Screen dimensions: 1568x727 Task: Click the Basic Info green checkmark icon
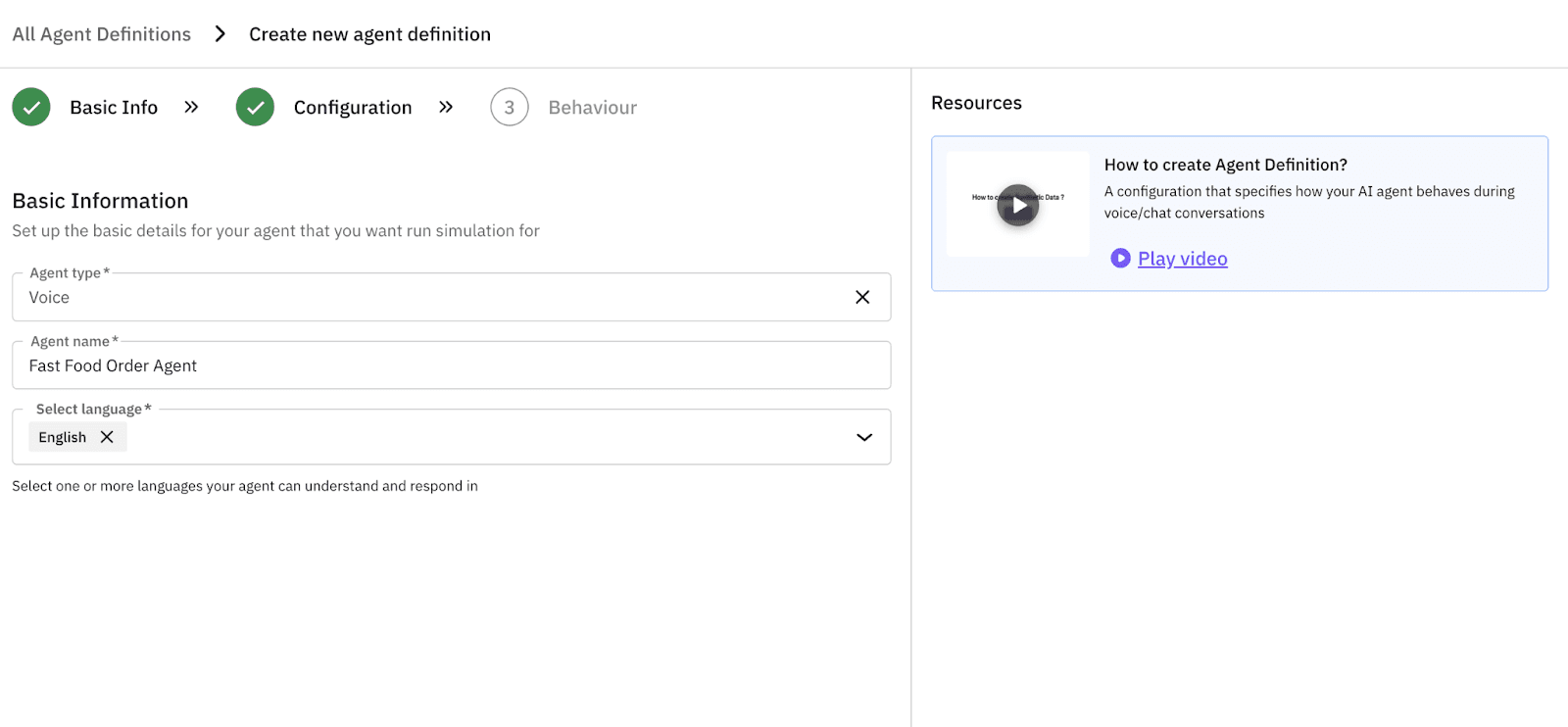[x=31, y=108]
